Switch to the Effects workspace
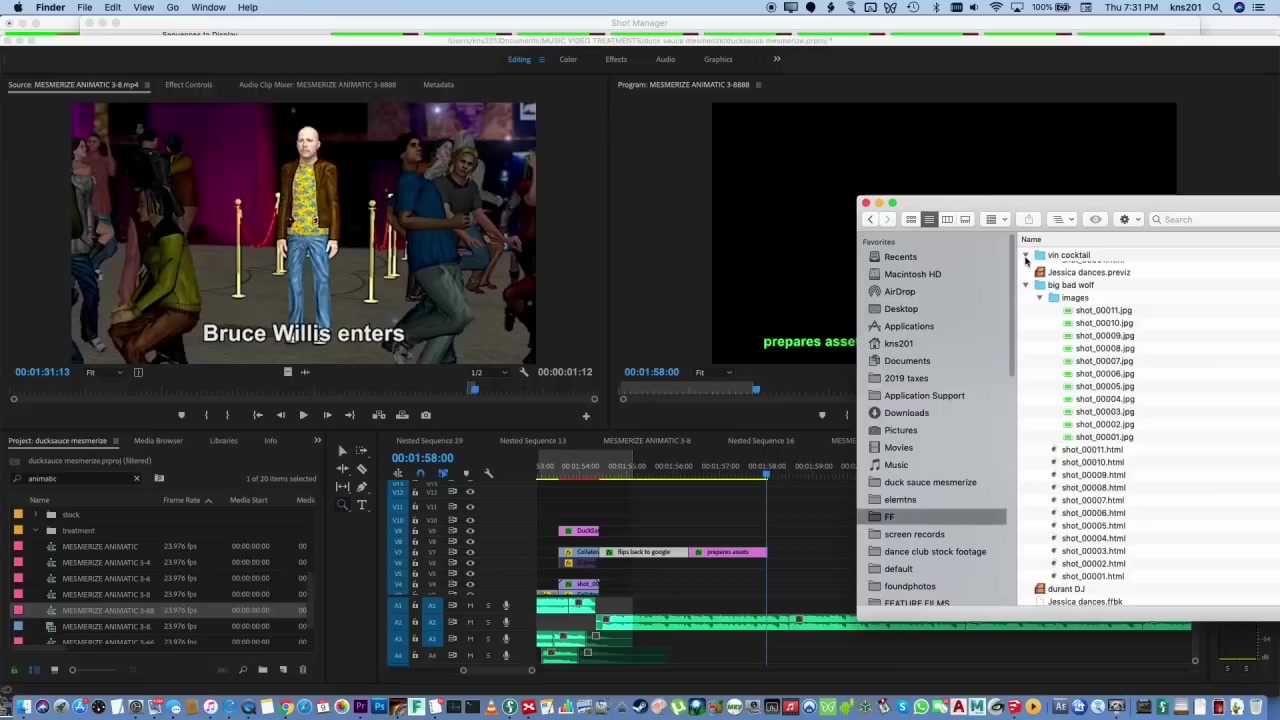Screen dimensions: 1280x720 [616, 59]
